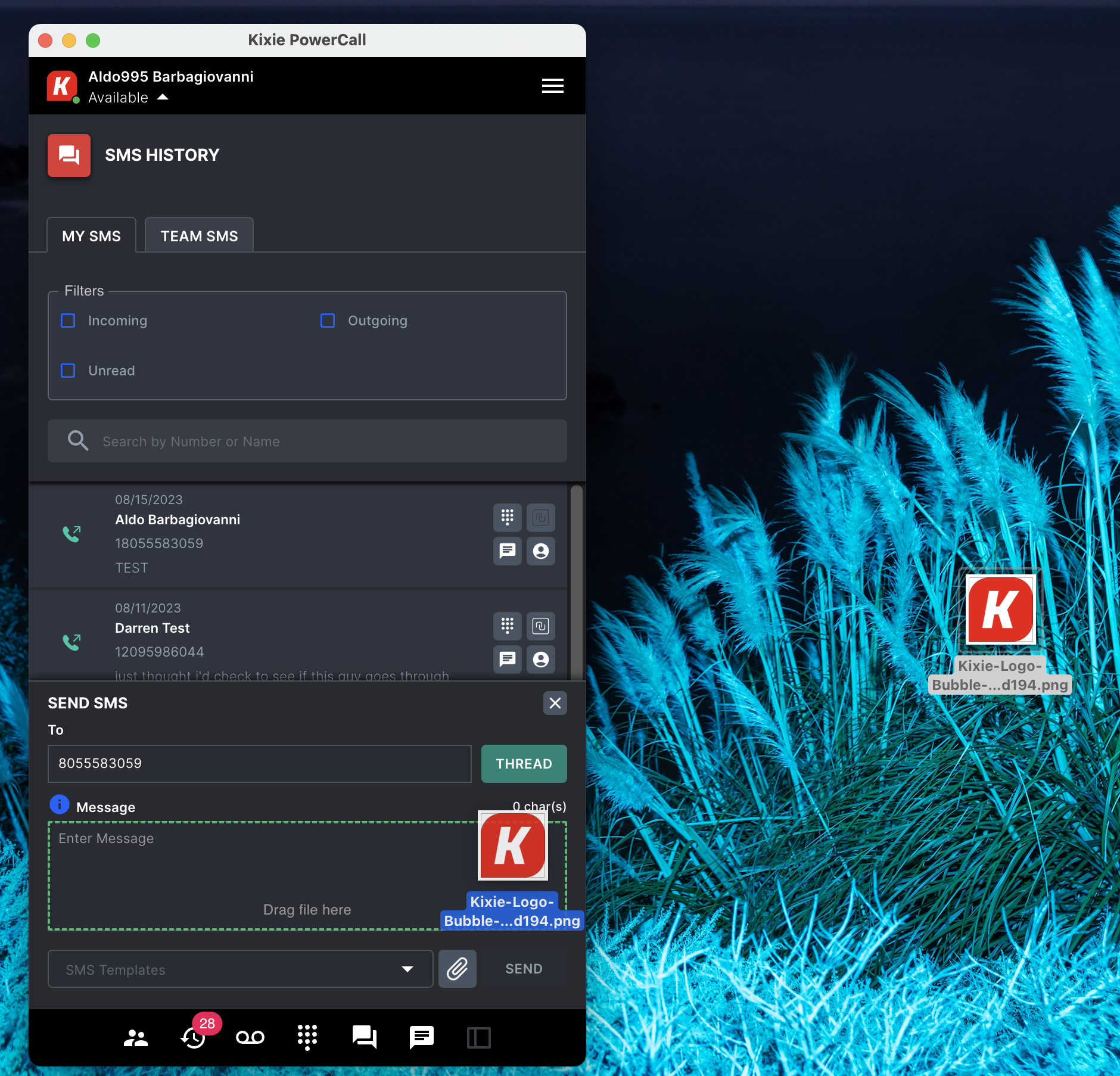Viewport: 1120px width, 1076px height.
Task: Click the Enter Message text area
Action: [307, 876]
